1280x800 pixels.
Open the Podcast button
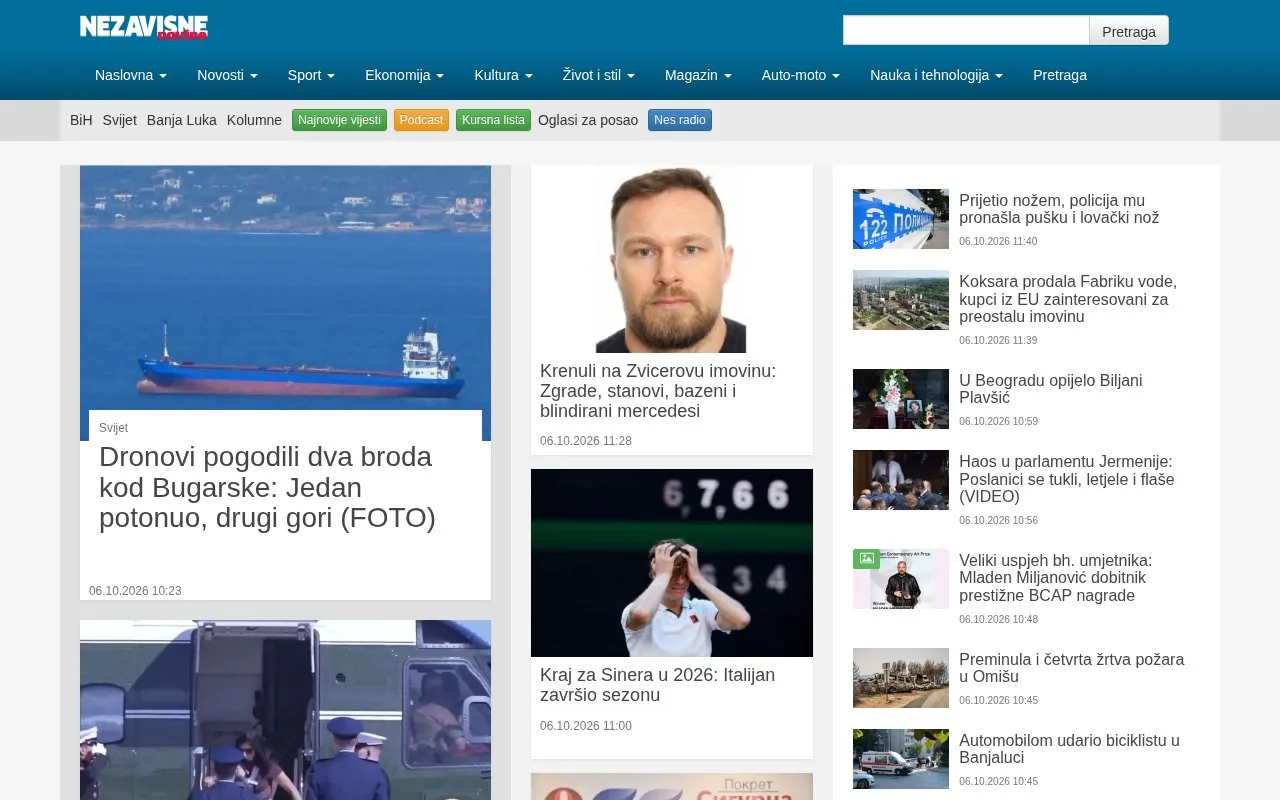[x=421, y=120]
